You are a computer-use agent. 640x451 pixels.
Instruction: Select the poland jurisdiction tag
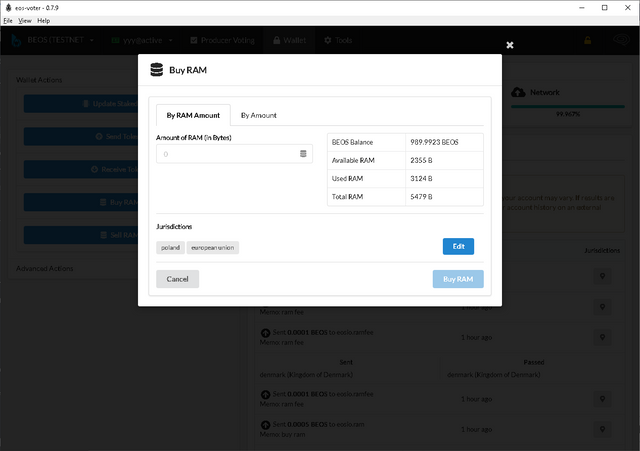point(170,247)
